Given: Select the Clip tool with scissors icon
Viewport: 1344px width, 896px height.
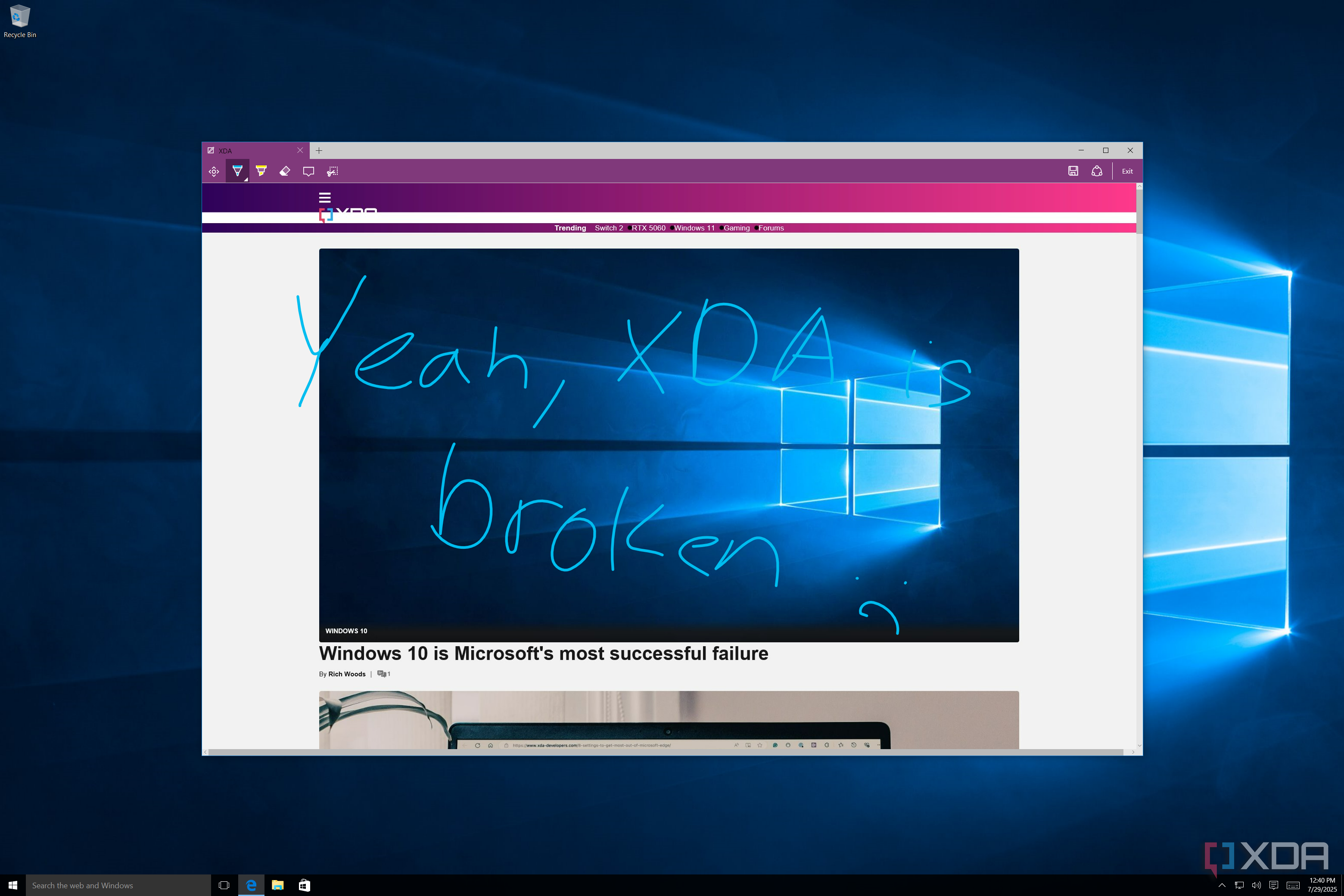Looking at the screenshot, I should 332,171.
